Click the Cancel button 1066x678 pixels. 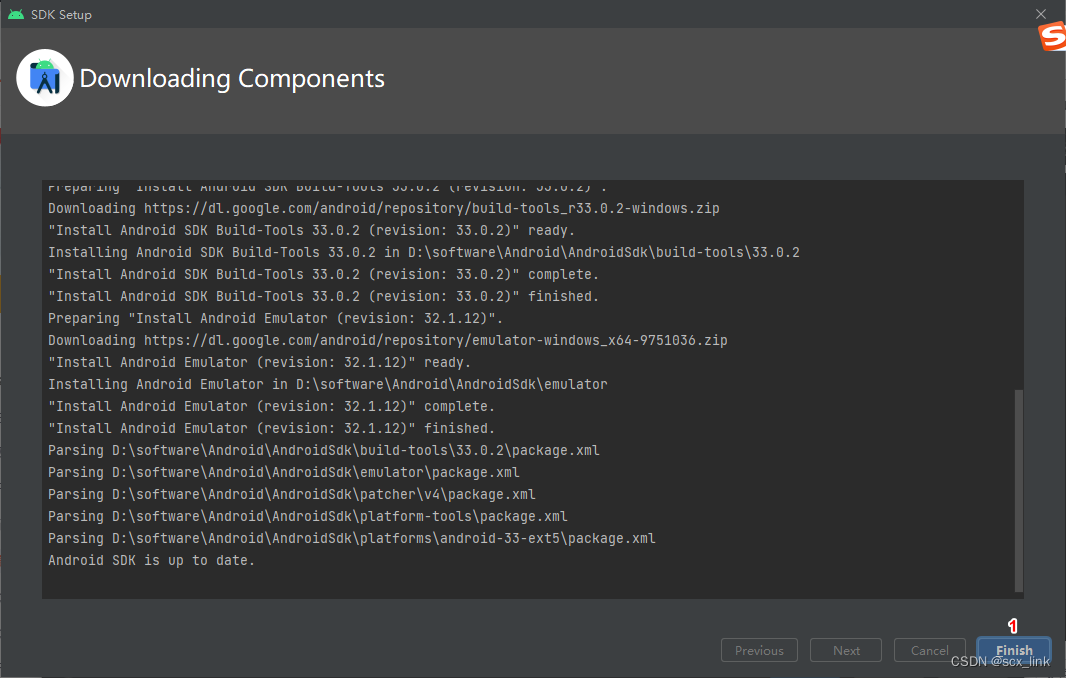pos(929,650)
